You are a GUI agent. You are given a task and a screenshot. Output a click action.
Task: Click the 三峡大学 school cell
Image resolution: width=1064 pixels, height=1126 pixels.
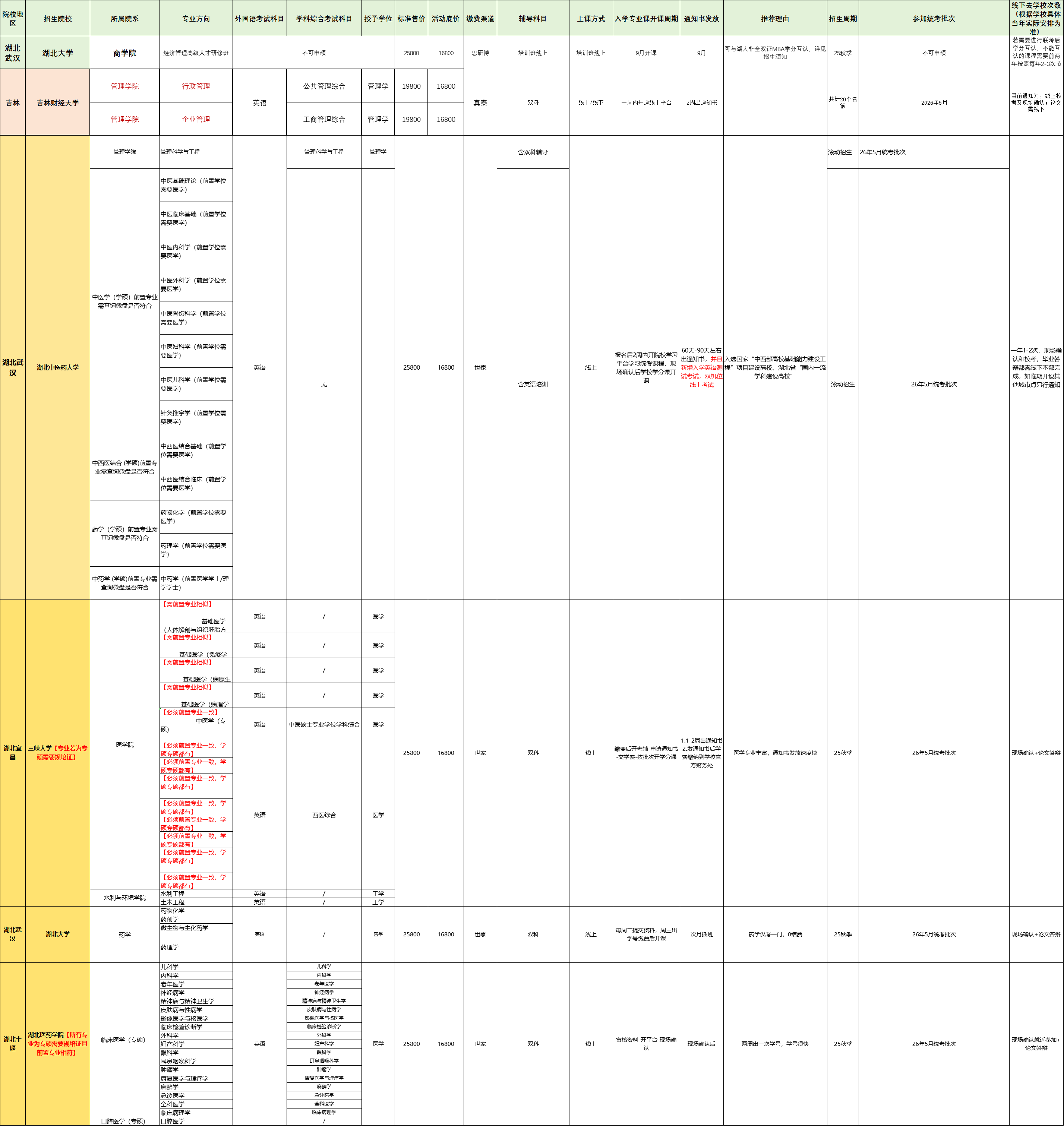click(57, 752)
